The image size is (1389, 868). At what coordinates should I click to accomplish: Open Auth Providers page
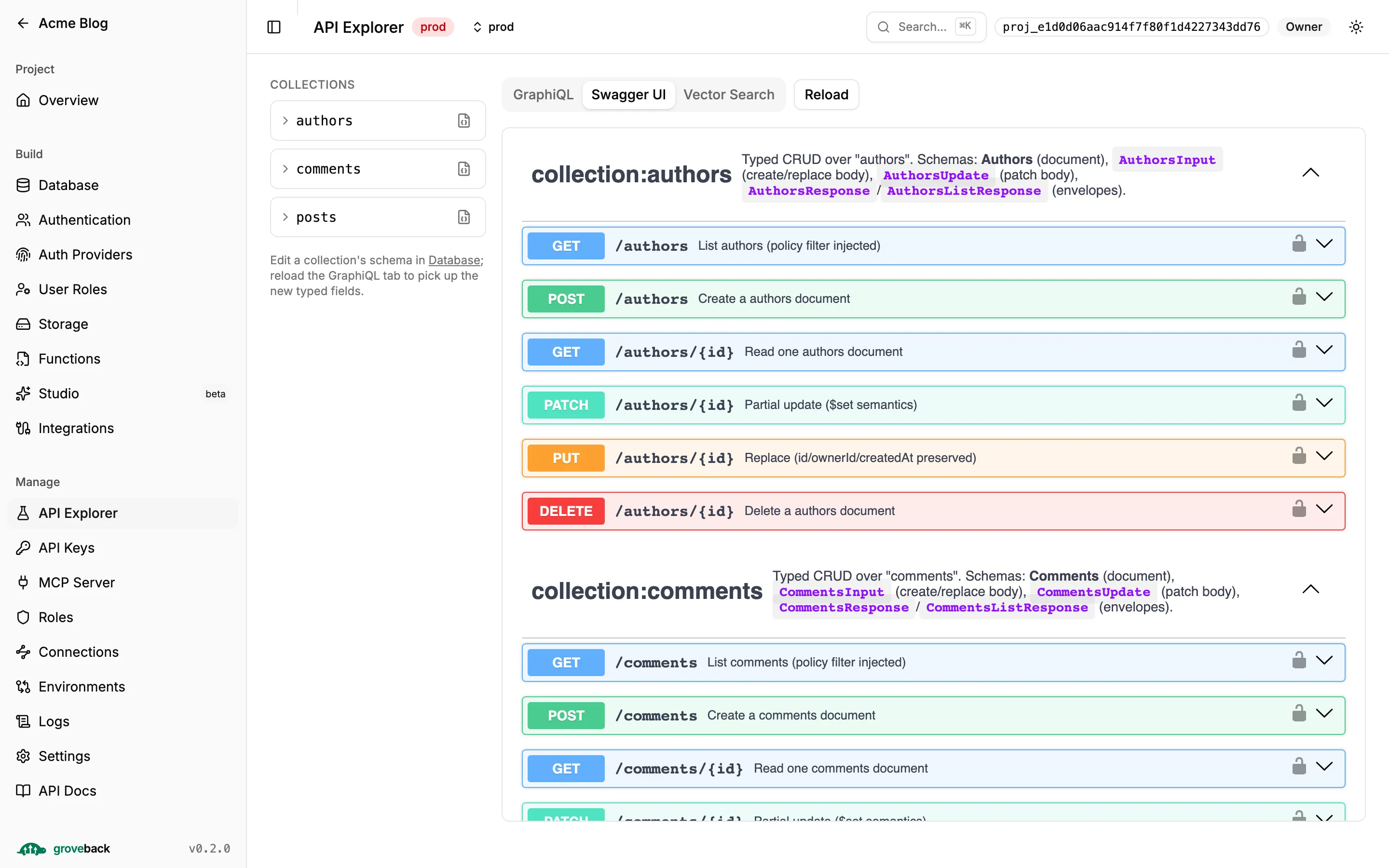tap(123, 255)
